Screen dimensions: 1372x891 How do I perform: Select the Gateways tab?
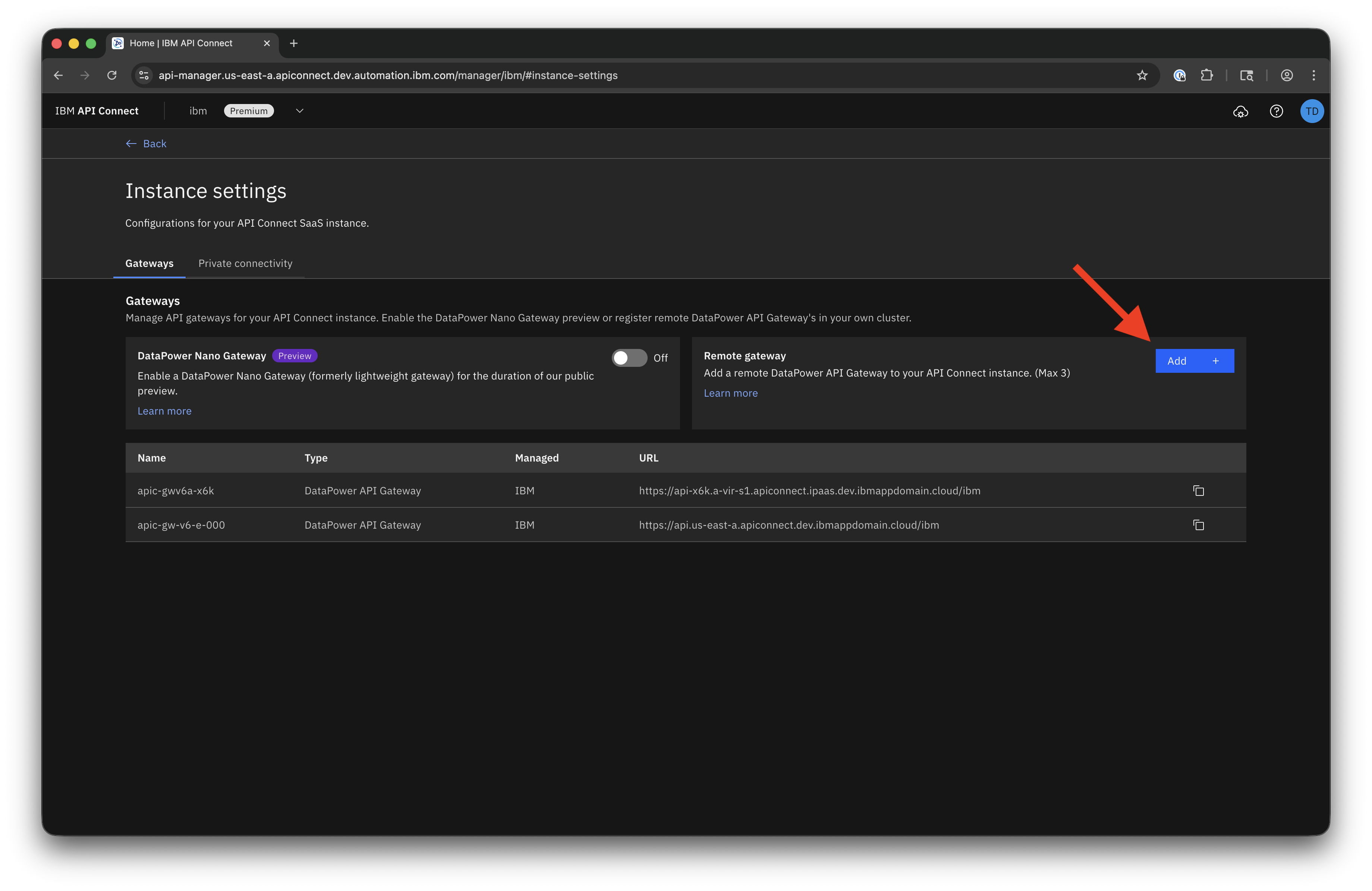point(149,263)
